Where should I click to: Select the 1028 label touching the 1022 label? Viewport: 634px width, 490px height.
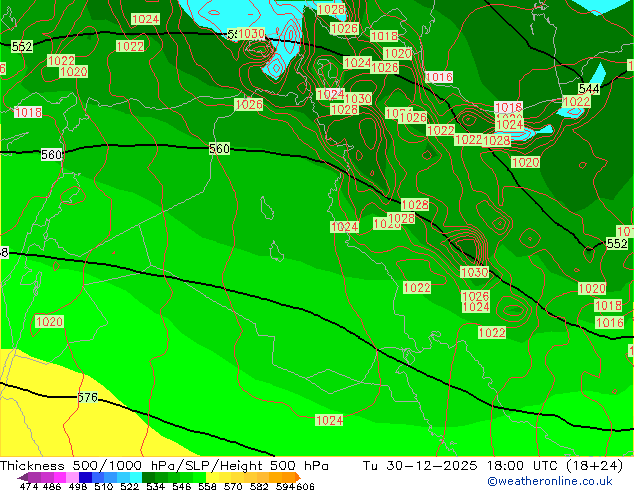[497, 140]
